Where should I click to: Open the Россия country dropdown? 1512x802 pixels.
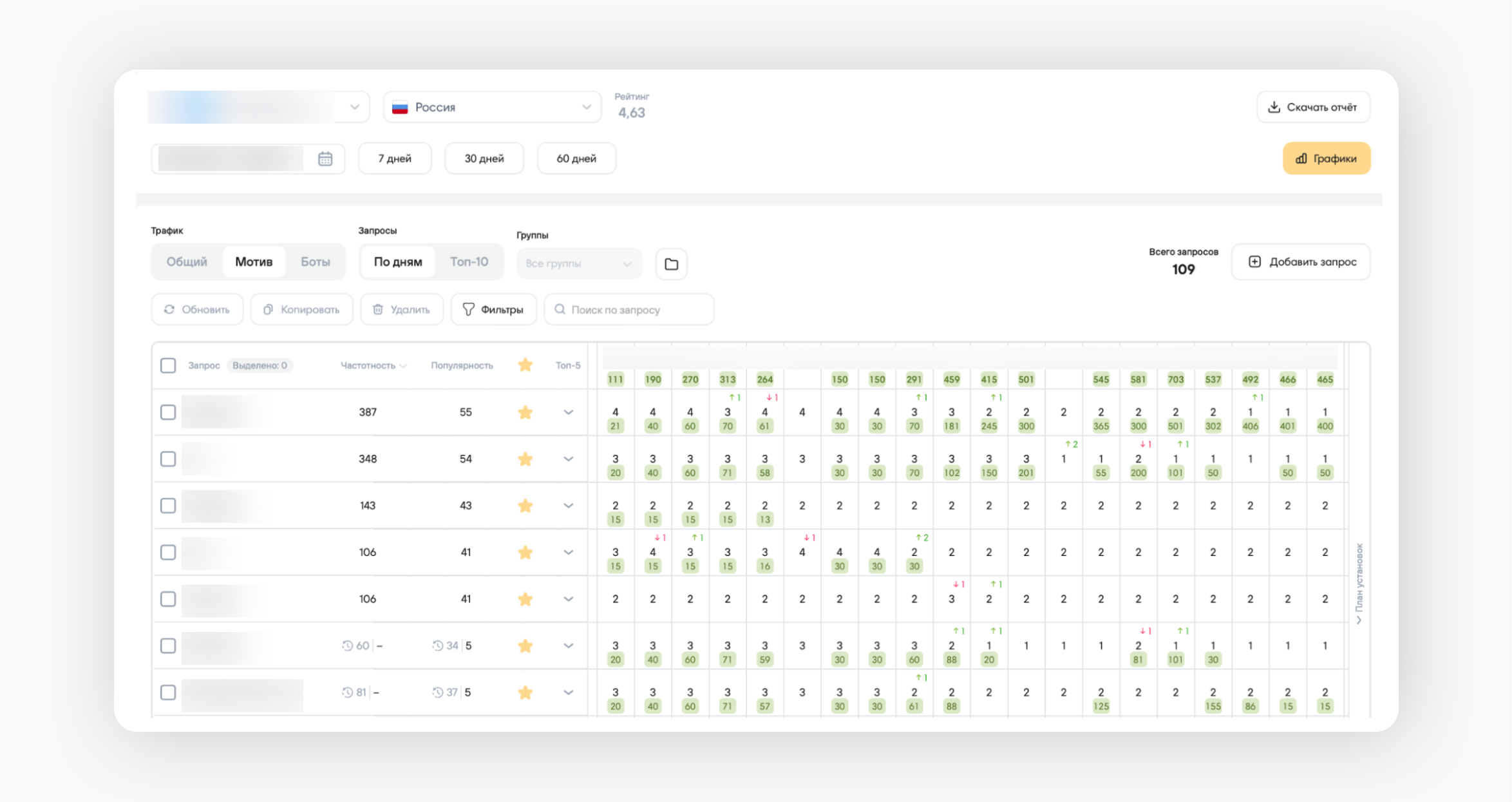coord(492,107)
